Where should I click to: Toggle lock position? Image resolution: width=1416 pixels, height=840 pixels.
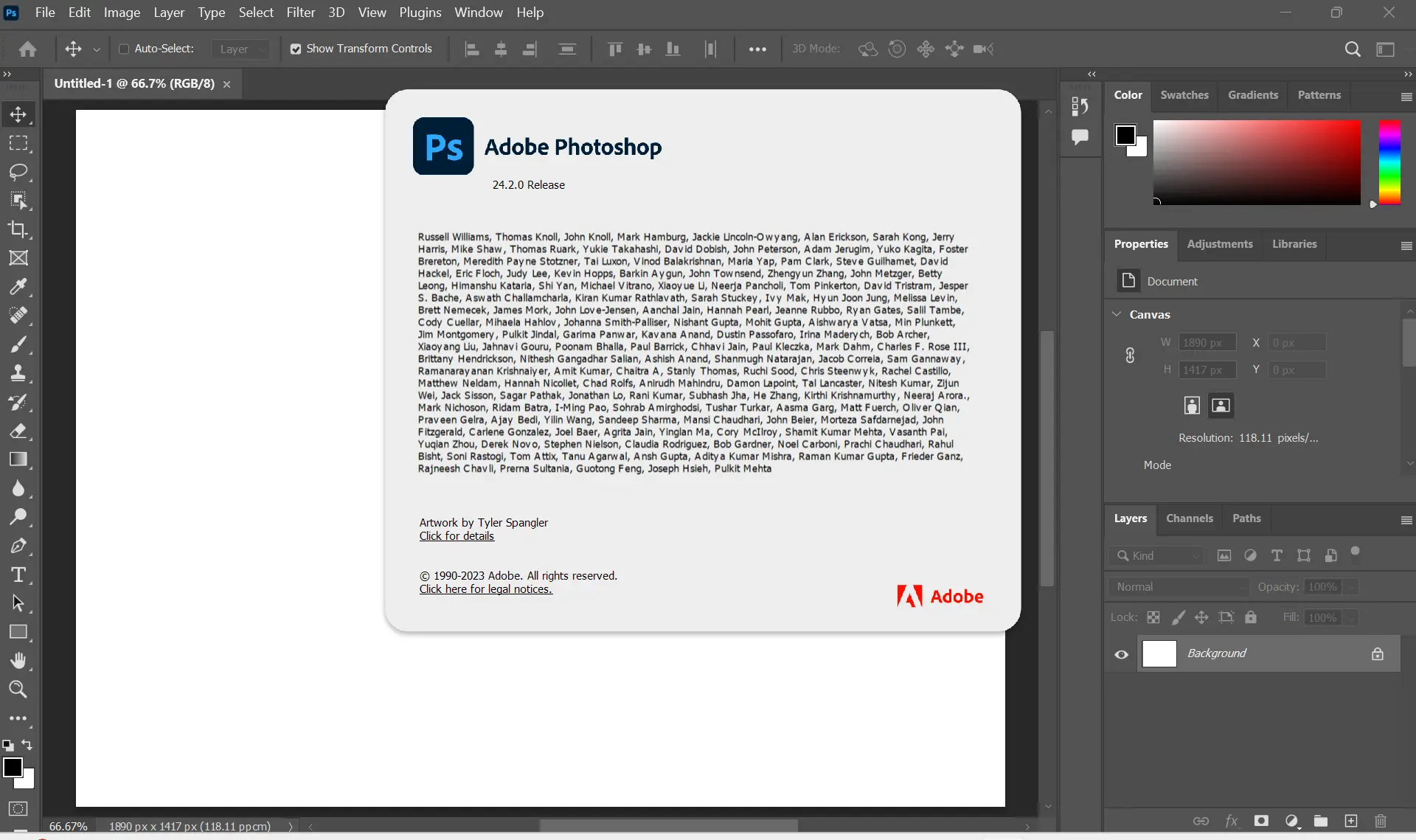pyautogui.click(x=1201, y=617)
